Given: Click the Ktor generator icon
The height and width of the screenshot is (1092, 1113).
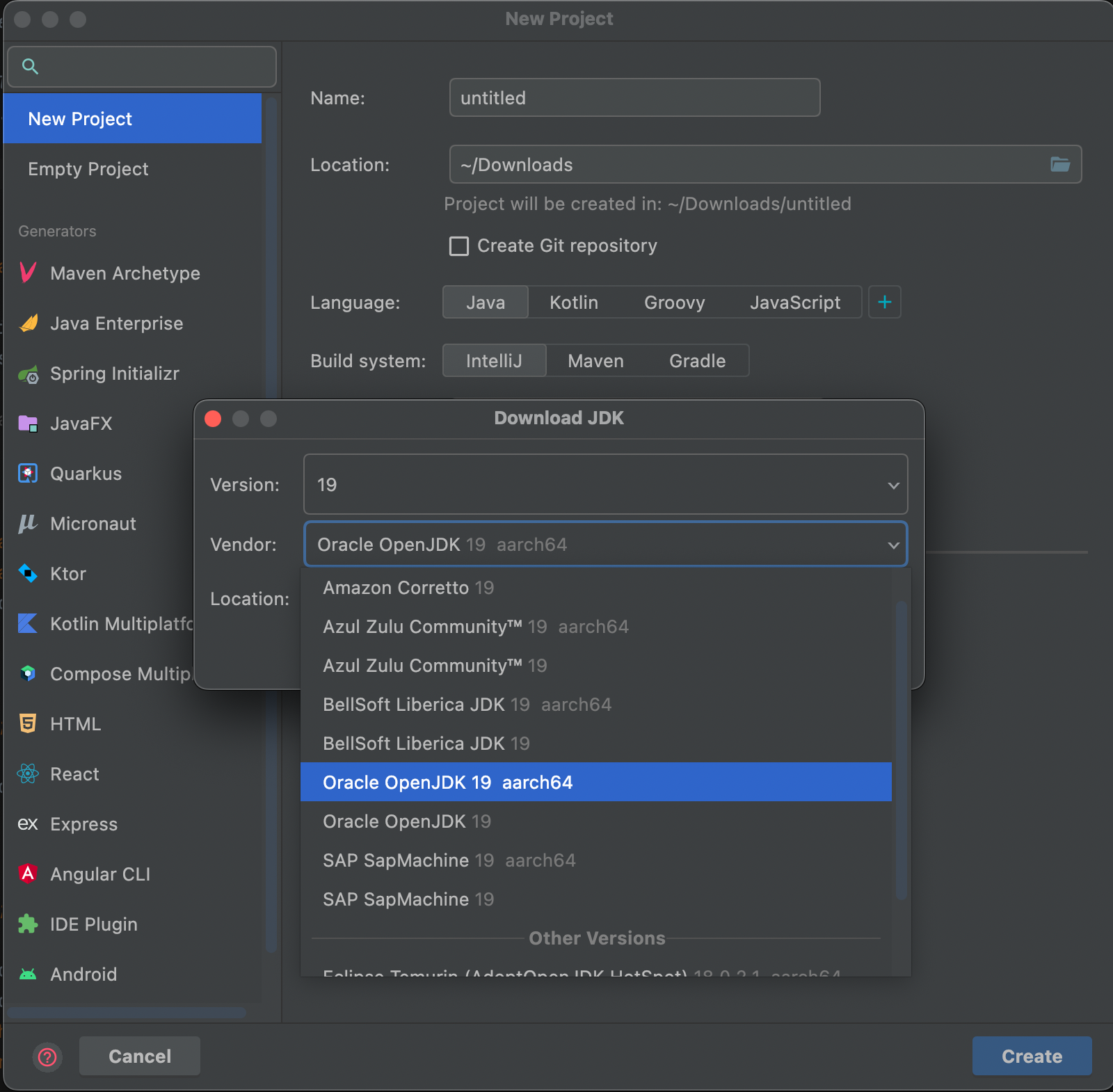Looking at the screenshot, I should coord(28,573).
